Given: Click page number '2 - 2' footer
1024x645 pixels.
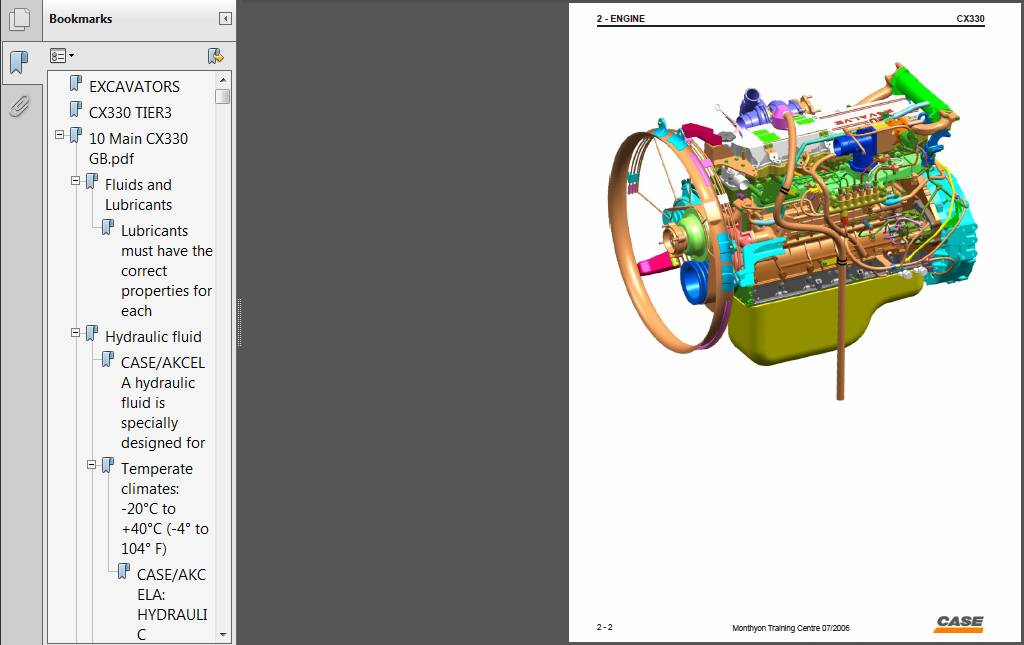Looking at the screenshot, I should click(x=604, y=627).
